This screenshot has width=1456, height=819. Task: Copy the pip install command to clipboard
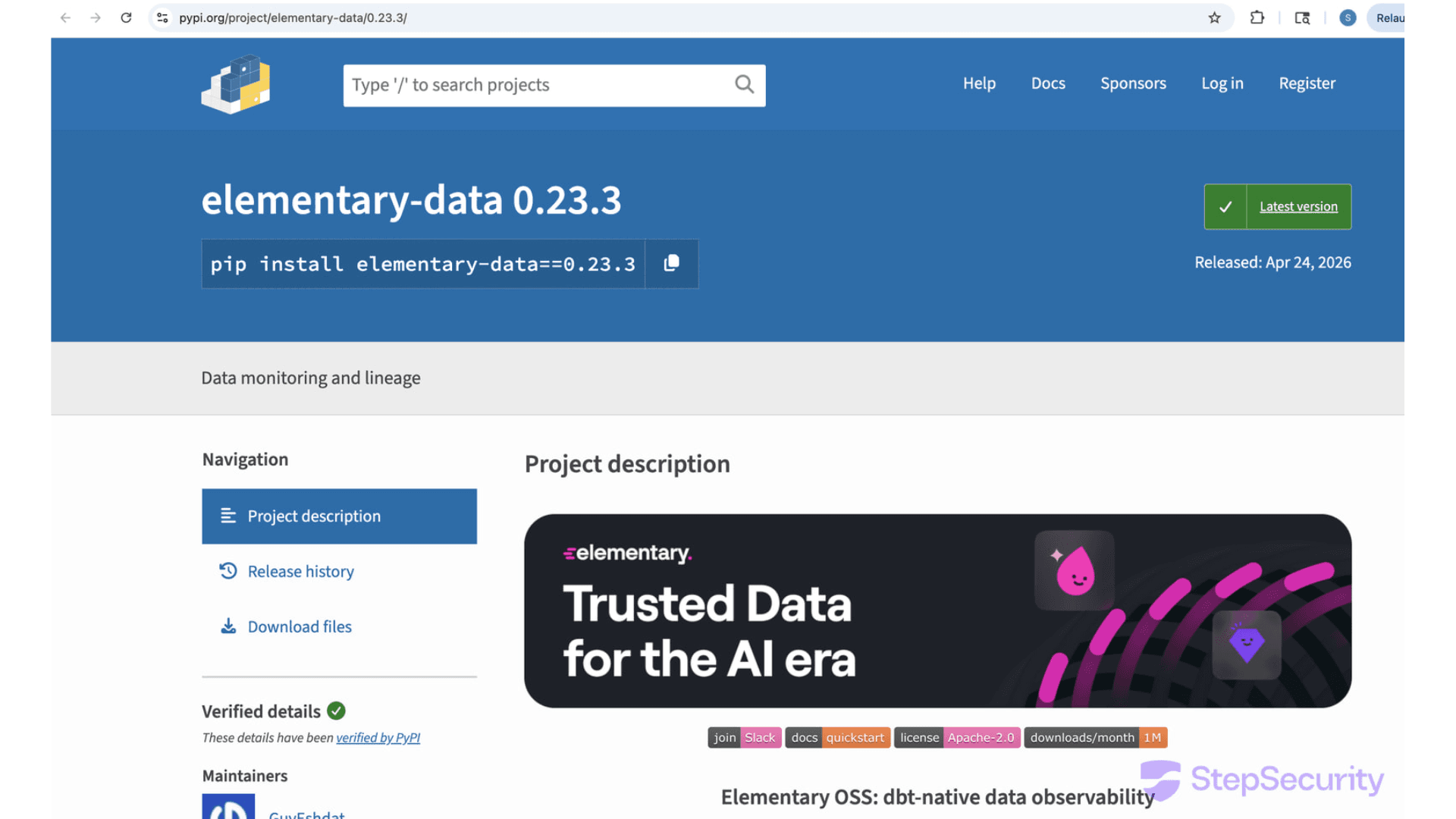click(671, 263)
